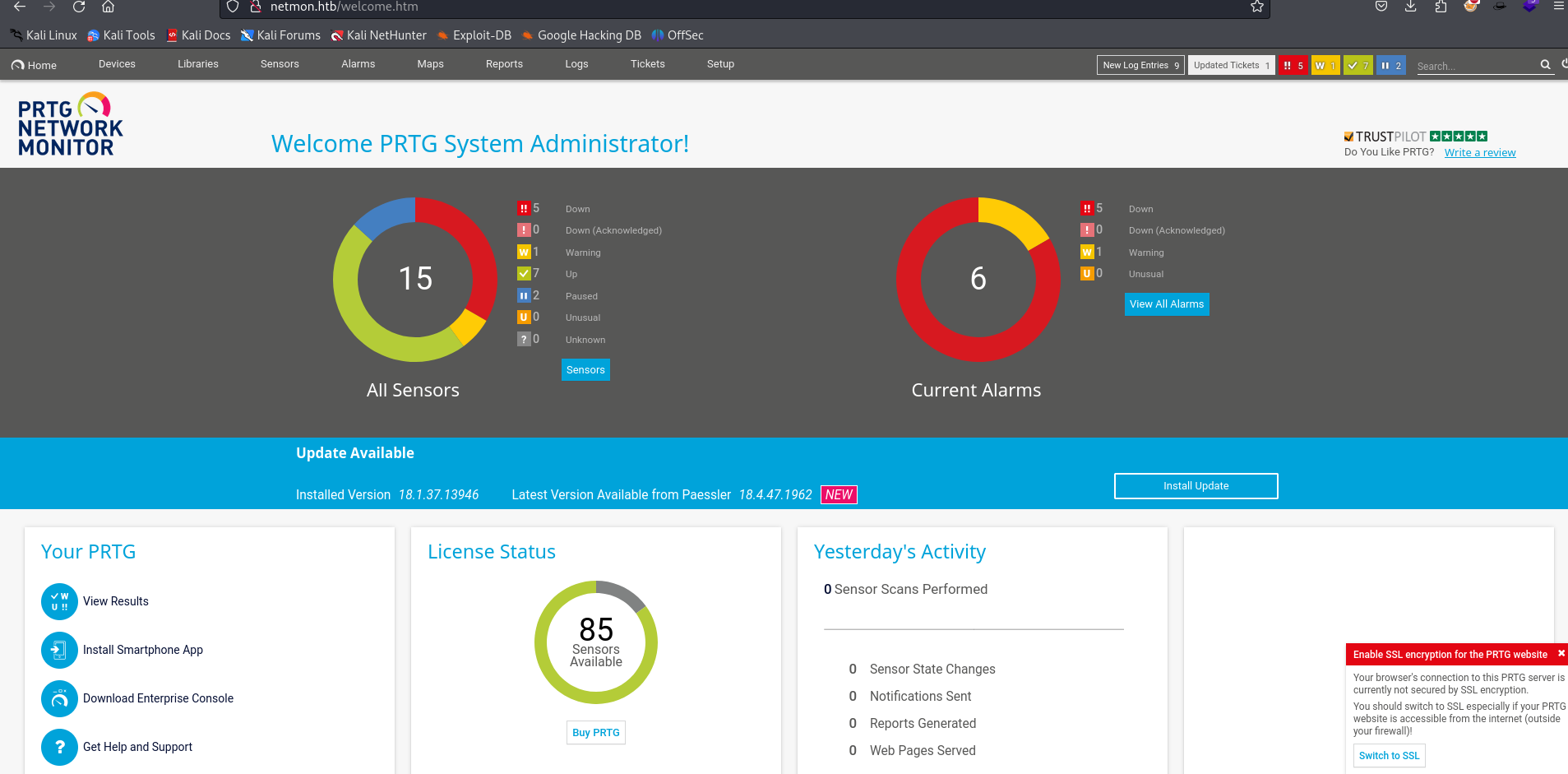Reload the page with refresh icon
Screen dimensions: 1568x774
79,7
